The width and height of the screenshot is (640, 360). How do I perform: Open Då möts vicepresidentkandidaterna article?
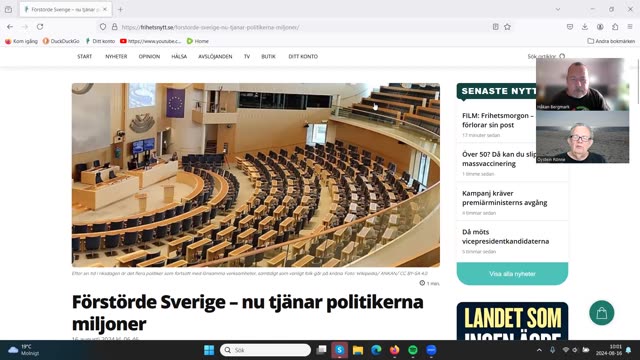point(505,236)
